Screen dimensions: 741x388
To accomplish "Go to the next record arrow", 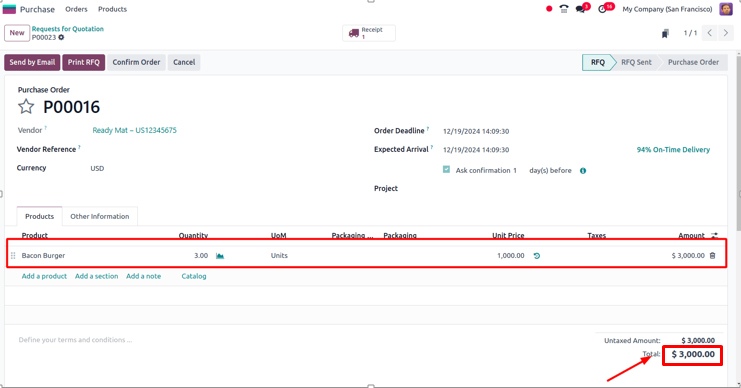I will click(726, 33).
